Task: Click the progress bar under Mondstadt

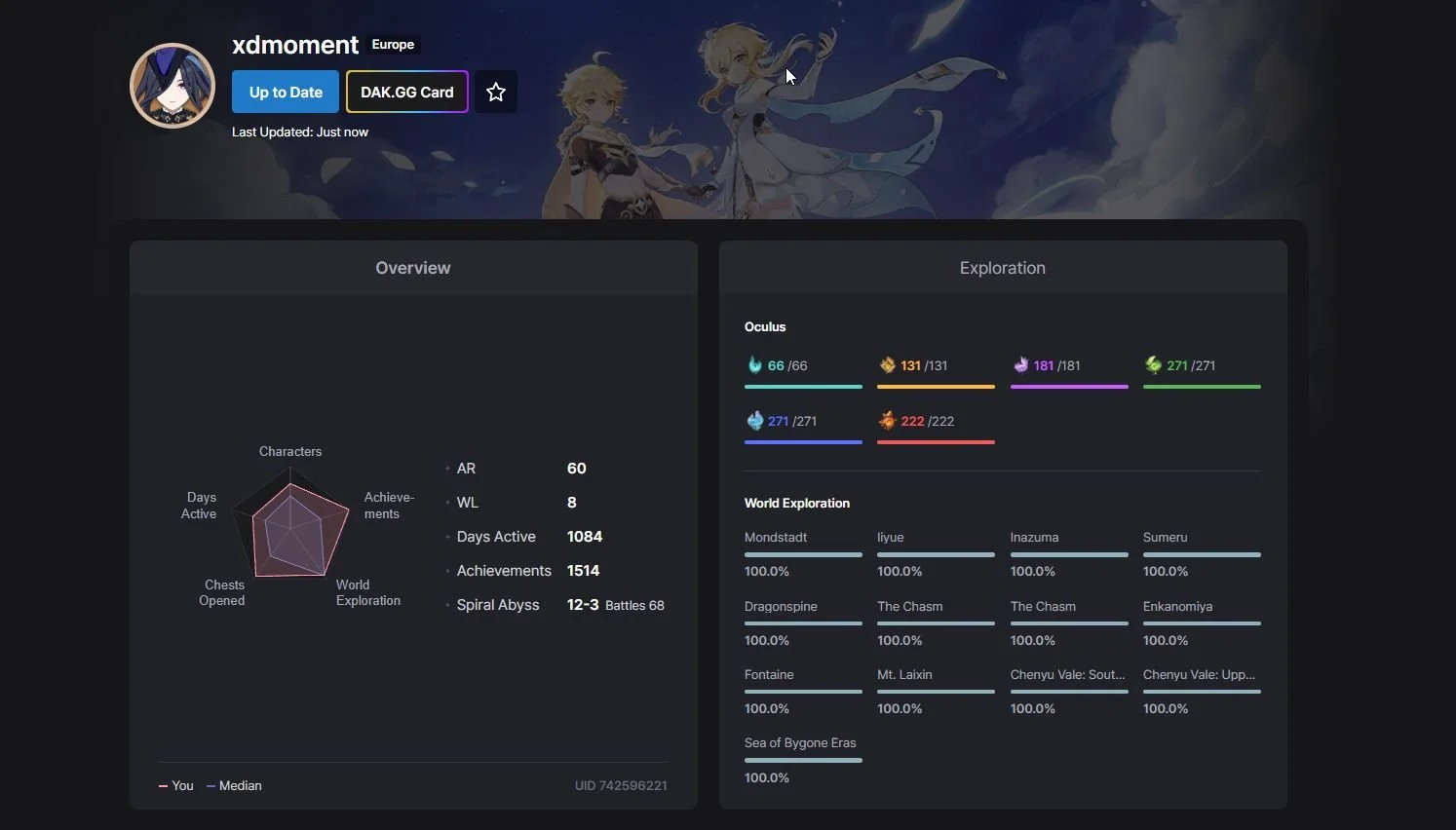Action: (803, 554)
